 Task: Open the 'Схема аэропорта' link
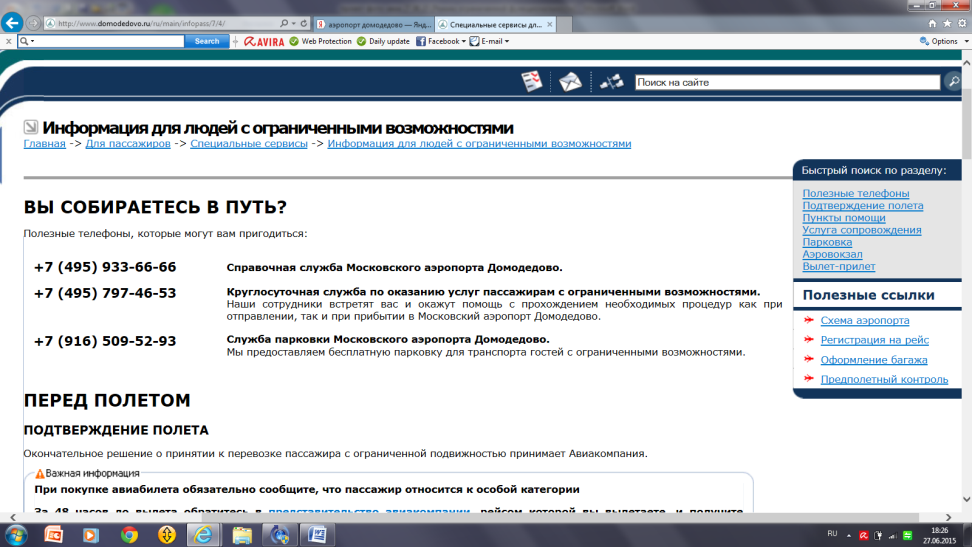click(x=865, y=320)
